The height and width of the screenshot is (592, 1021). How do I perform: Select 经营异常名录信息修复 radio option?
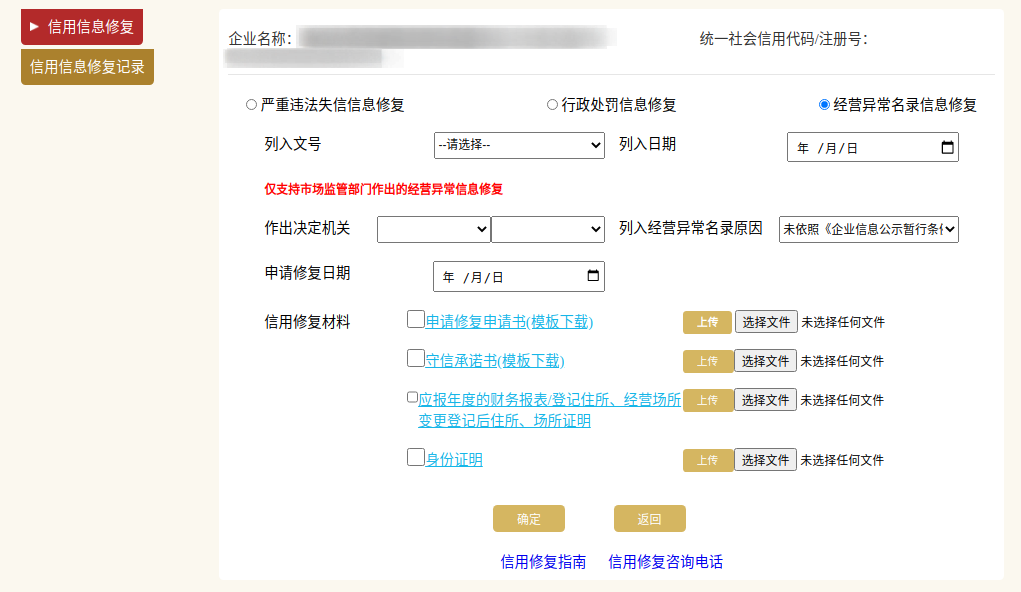pyautogui.click(x=824, y=105)
